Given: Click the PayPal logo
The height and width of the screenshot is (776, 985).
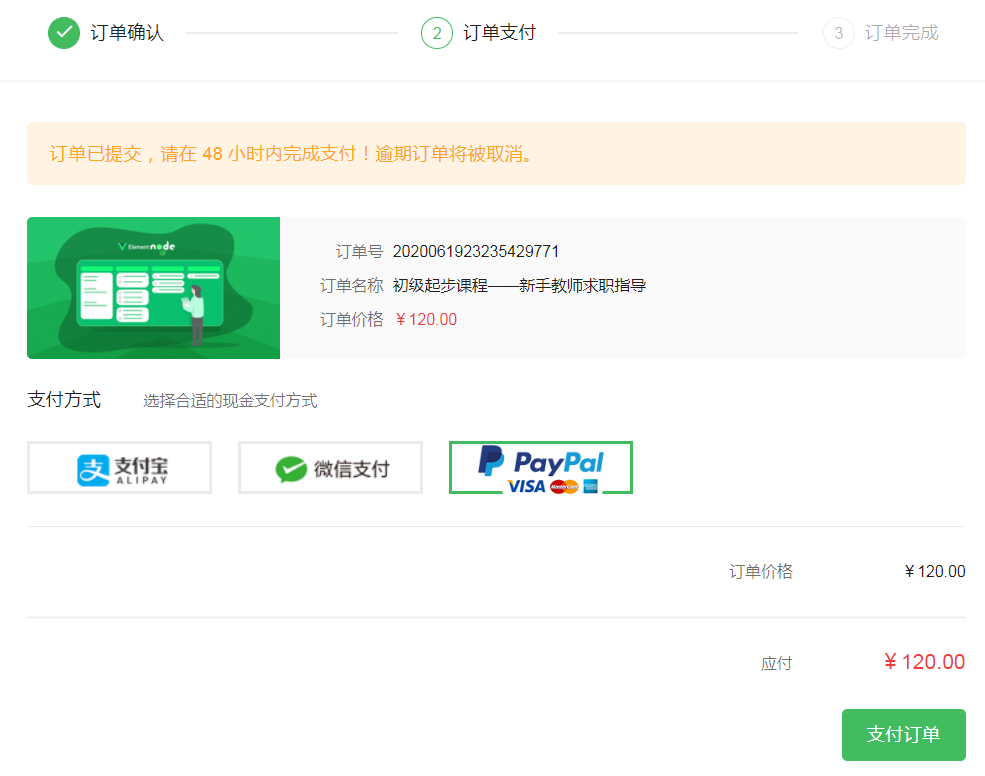Looking at the screenshot, I should pyautogui.click(x=540, y=459).
